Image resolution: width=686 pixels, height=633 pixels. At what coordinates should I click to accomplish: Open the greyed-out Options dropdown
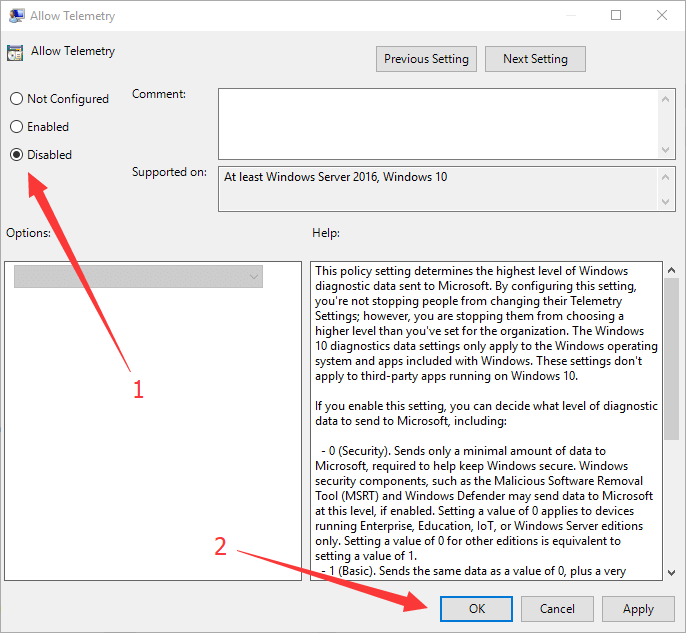point(138,276)
